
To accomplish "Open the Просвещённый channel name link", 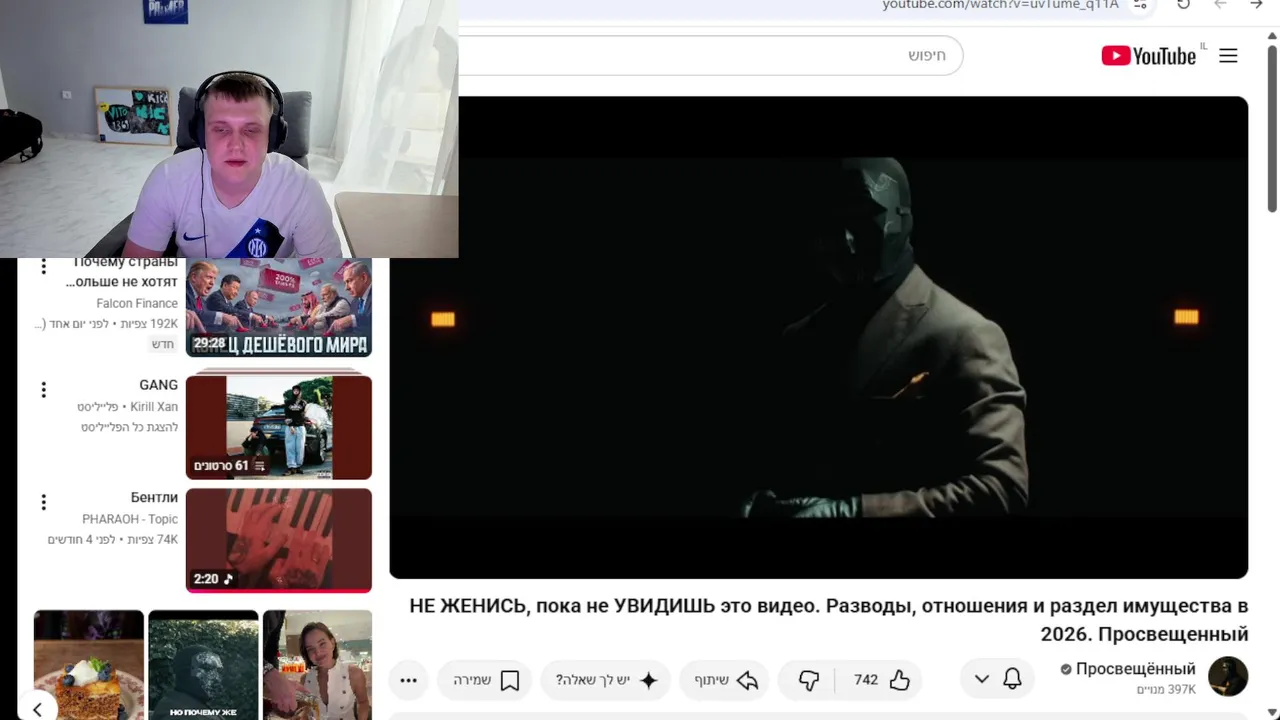I will (x=1135, y=669).
